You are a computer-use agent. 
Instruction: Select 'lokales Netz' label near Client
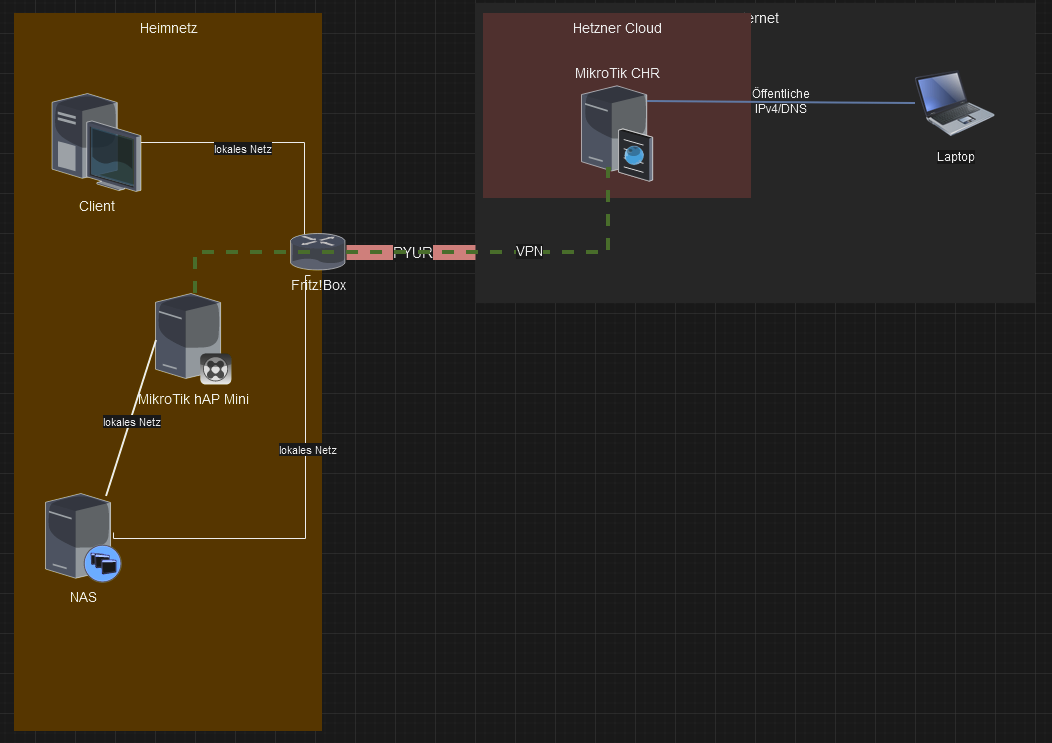[x=243, y=149]
